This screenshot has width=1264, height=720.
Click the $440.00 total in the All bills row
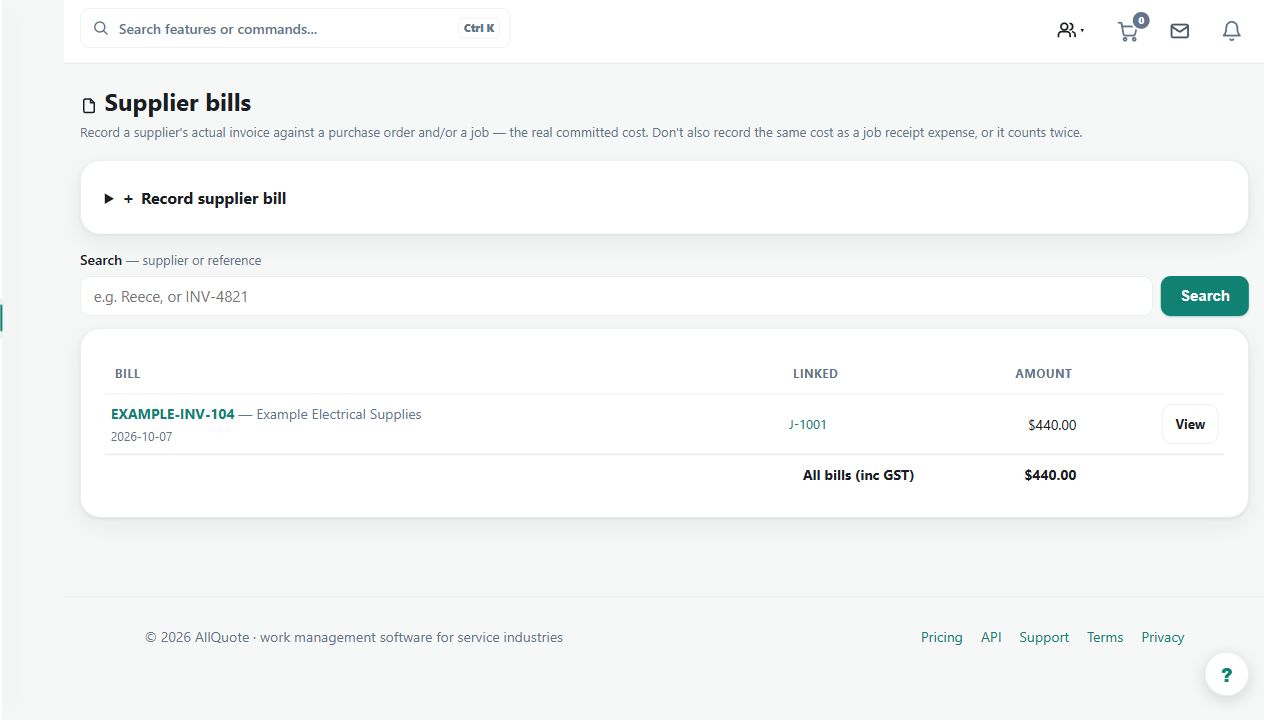pos(1050,475)
